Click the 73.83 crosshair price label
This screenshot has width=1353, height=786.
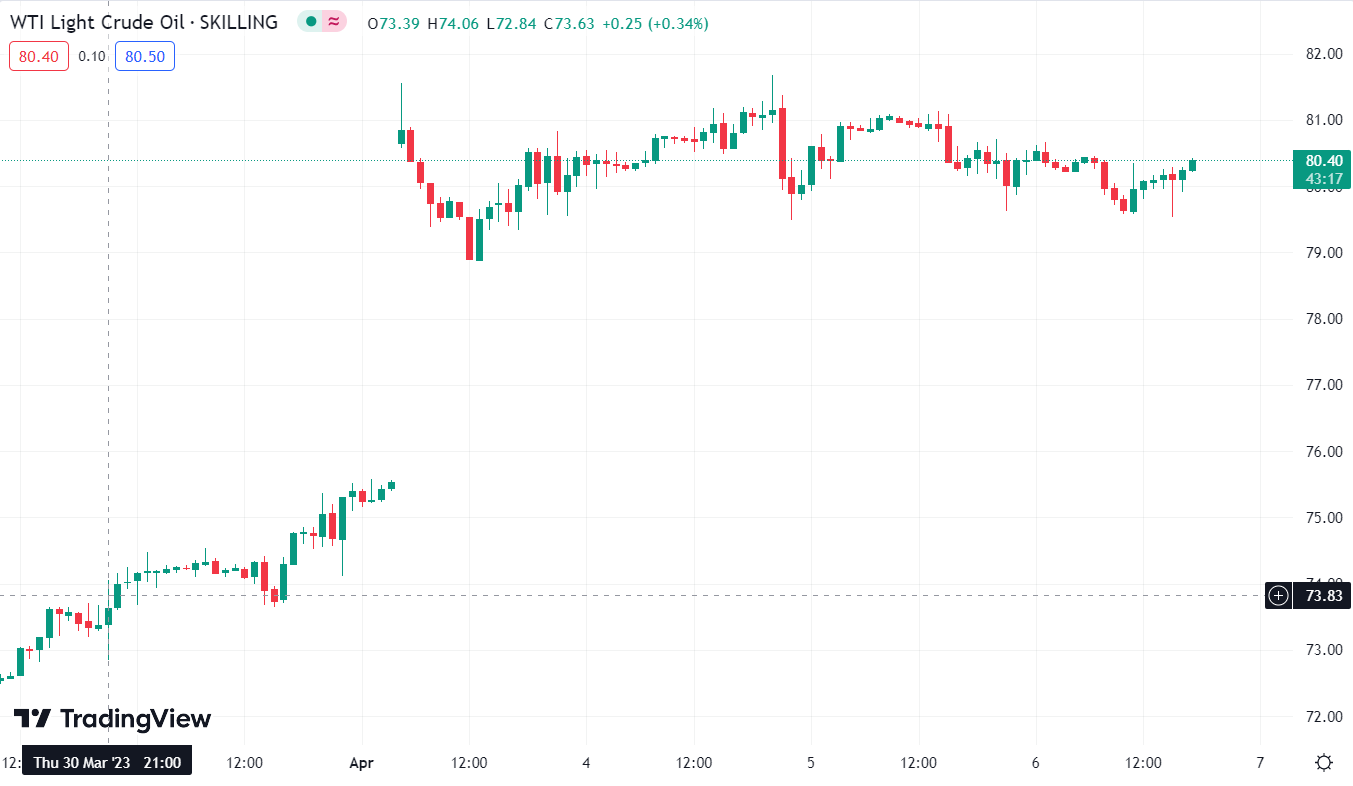(1321, 596)
